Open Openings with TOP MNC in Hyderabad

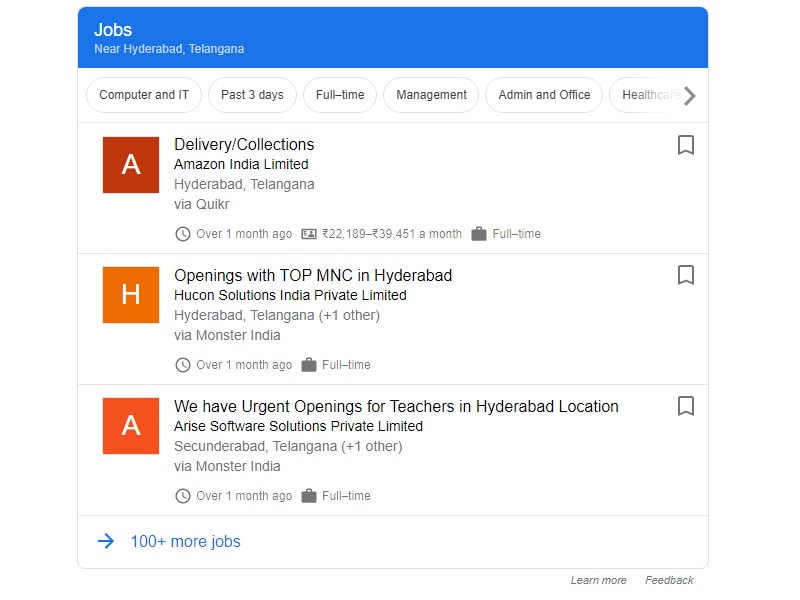pyautogui.click(x=313, y=276)
